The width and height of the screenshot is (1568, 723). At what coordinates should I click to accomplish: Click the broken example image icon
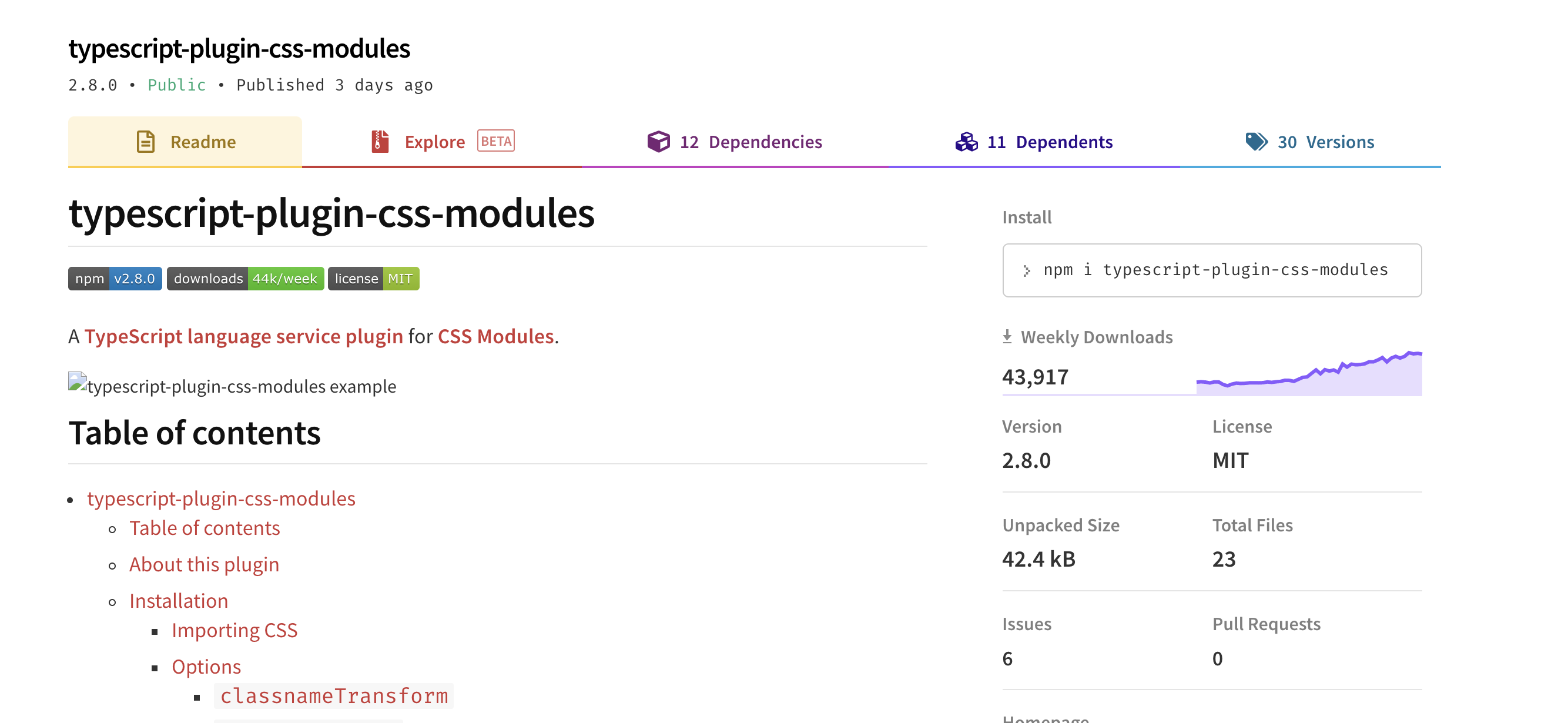pos(78,382)
